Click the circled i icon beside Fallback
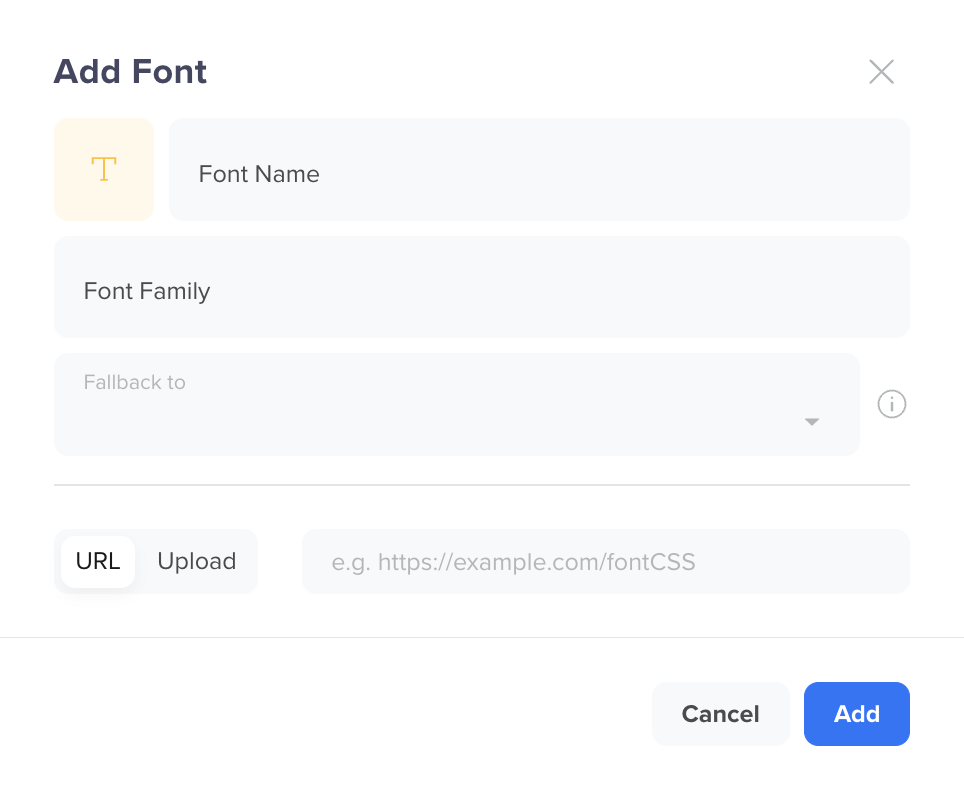This screenshot has width=964, height=800. click(891, 404)
